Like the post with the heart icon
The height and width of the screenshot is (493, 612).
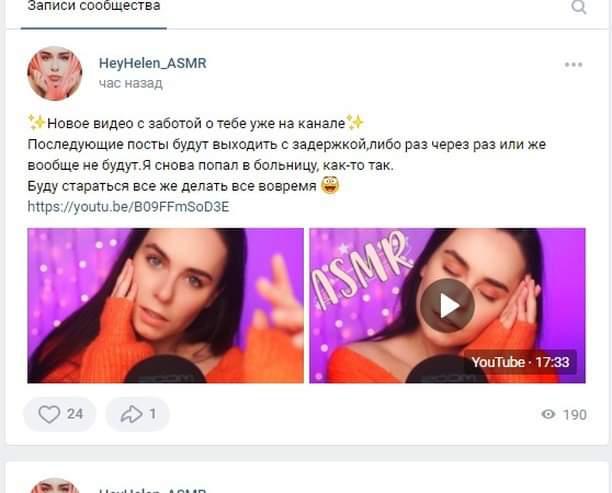click(49, 414)
